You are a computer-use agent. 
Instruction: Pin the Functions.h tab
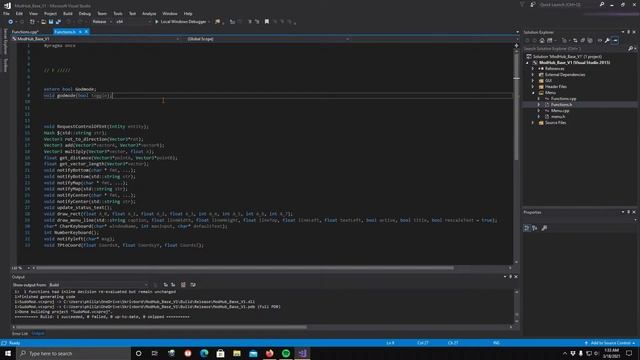(x=80, y=32)
